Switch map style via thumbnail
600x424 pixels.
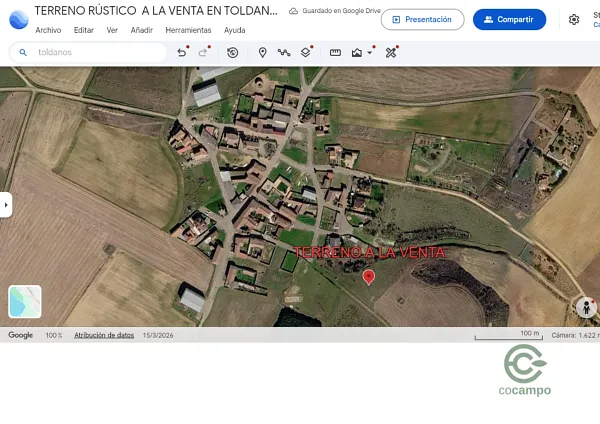click(x=25, y=302)
